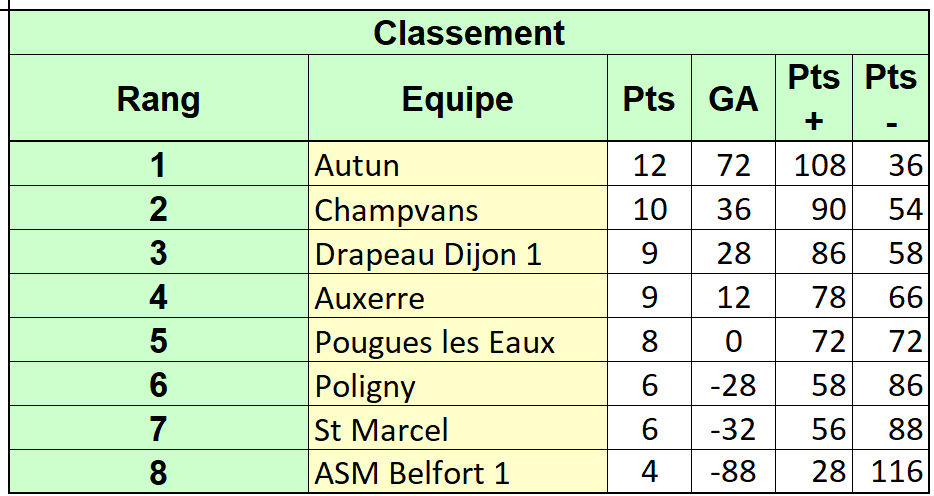Click the Equipe column header

click(457, 98)
